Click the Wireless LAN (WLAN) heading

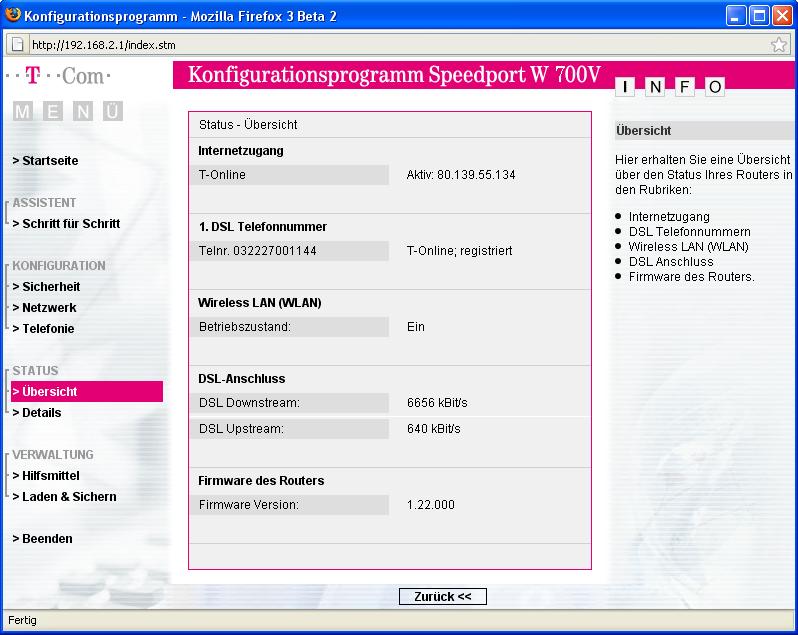pos(260,303)
